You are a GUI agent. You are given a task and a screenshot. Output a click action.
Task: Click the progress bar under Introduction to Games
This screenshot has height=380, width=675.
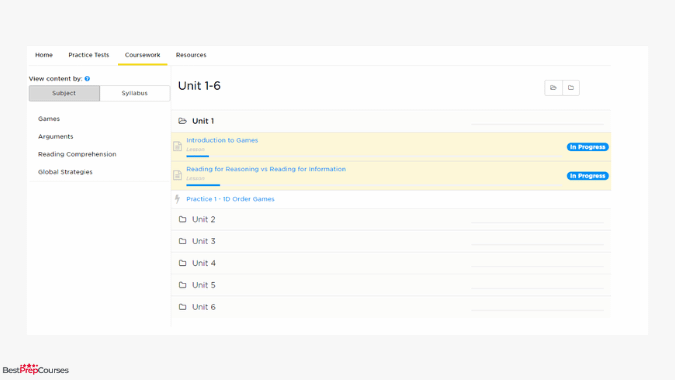tap(374, 156)
